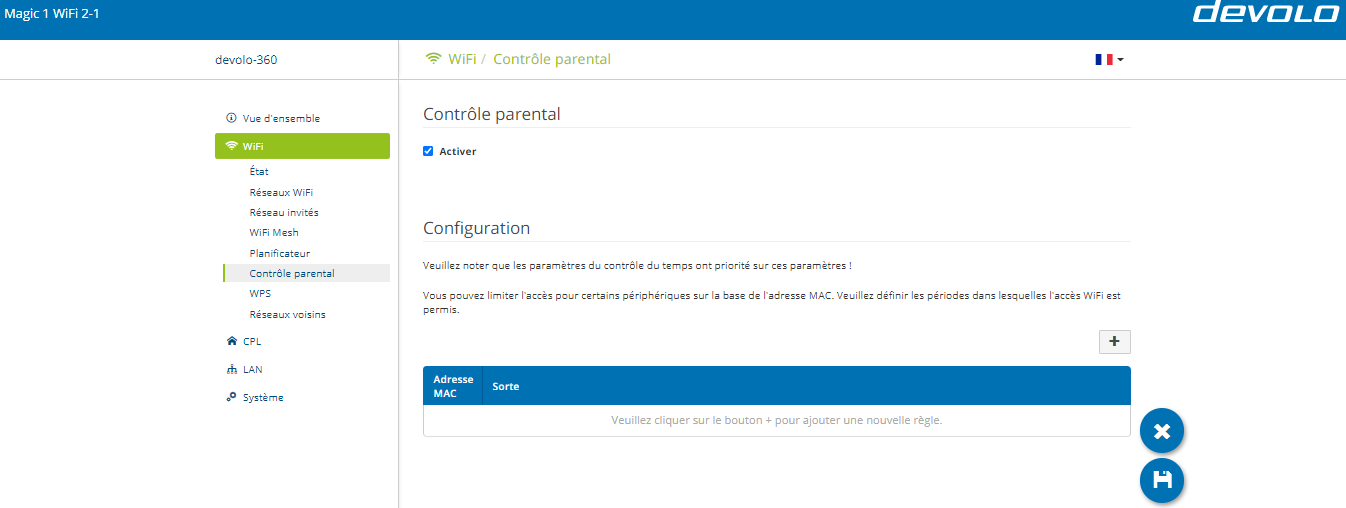This screenshot has height=508, width=1346.
Task: Click the devolo logo
Action: [1265, 13]
